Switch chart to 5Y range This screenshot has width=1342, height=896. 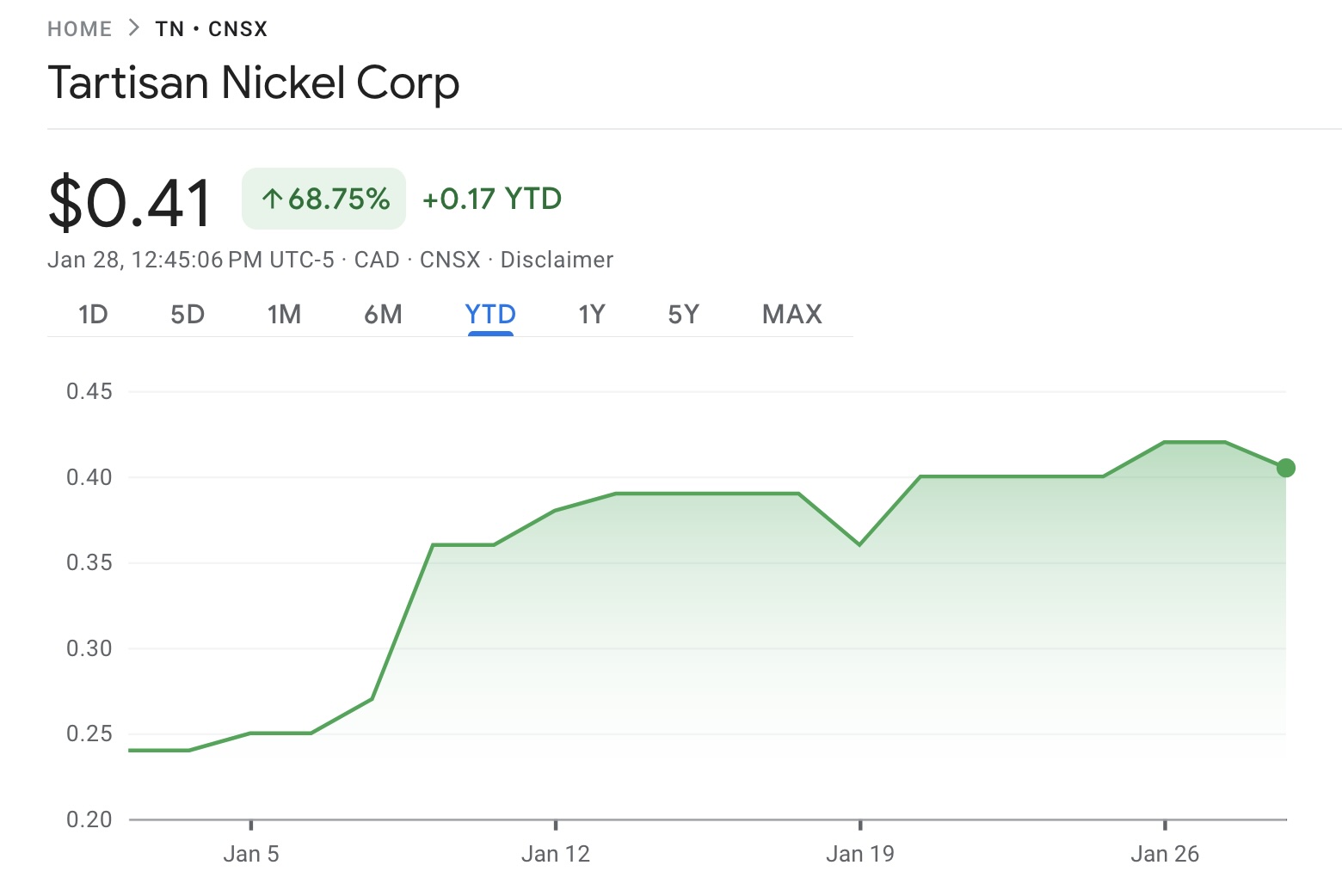point(683,315)
